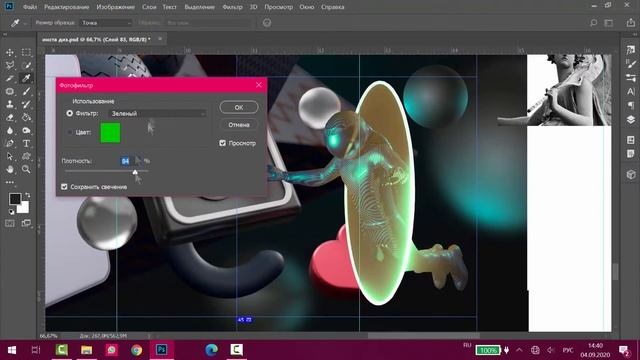Image resolution: width=640 pixels, height=360 pixels.
Task: Click OK in the Фотофильтр dialog
Action: point(239,107)
